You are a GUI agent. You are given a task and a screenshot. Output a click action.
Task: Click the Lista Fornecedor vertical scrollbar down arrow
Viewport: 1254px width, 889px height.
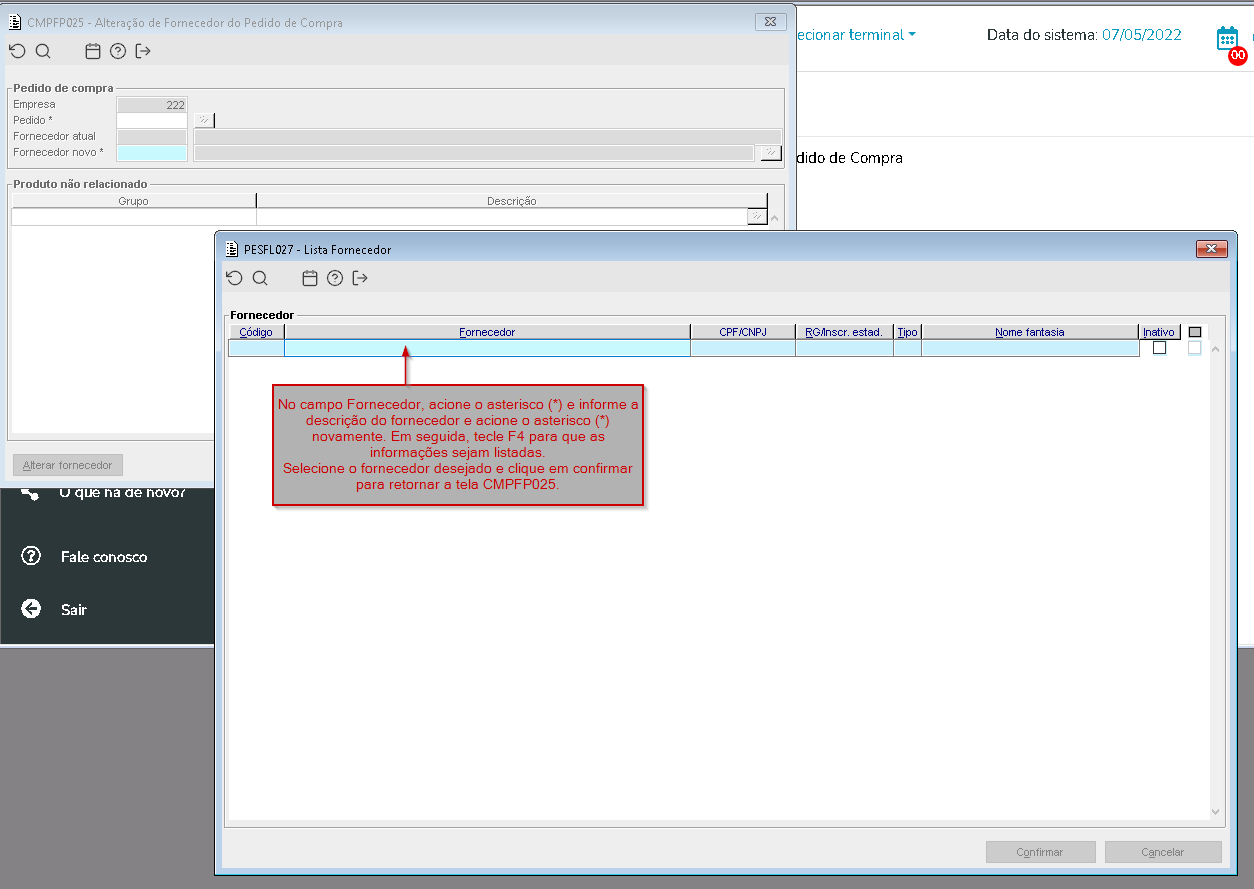click(x=1216, y=812)
